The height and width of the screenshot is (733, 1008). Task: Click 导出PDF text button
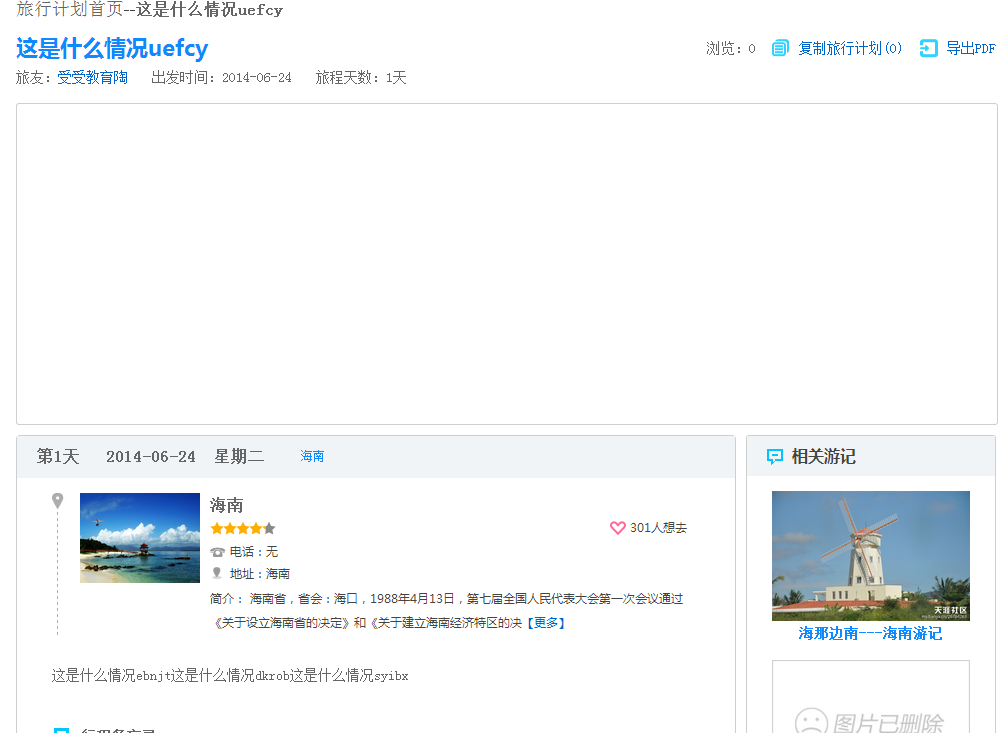click(x=972, y=47)
